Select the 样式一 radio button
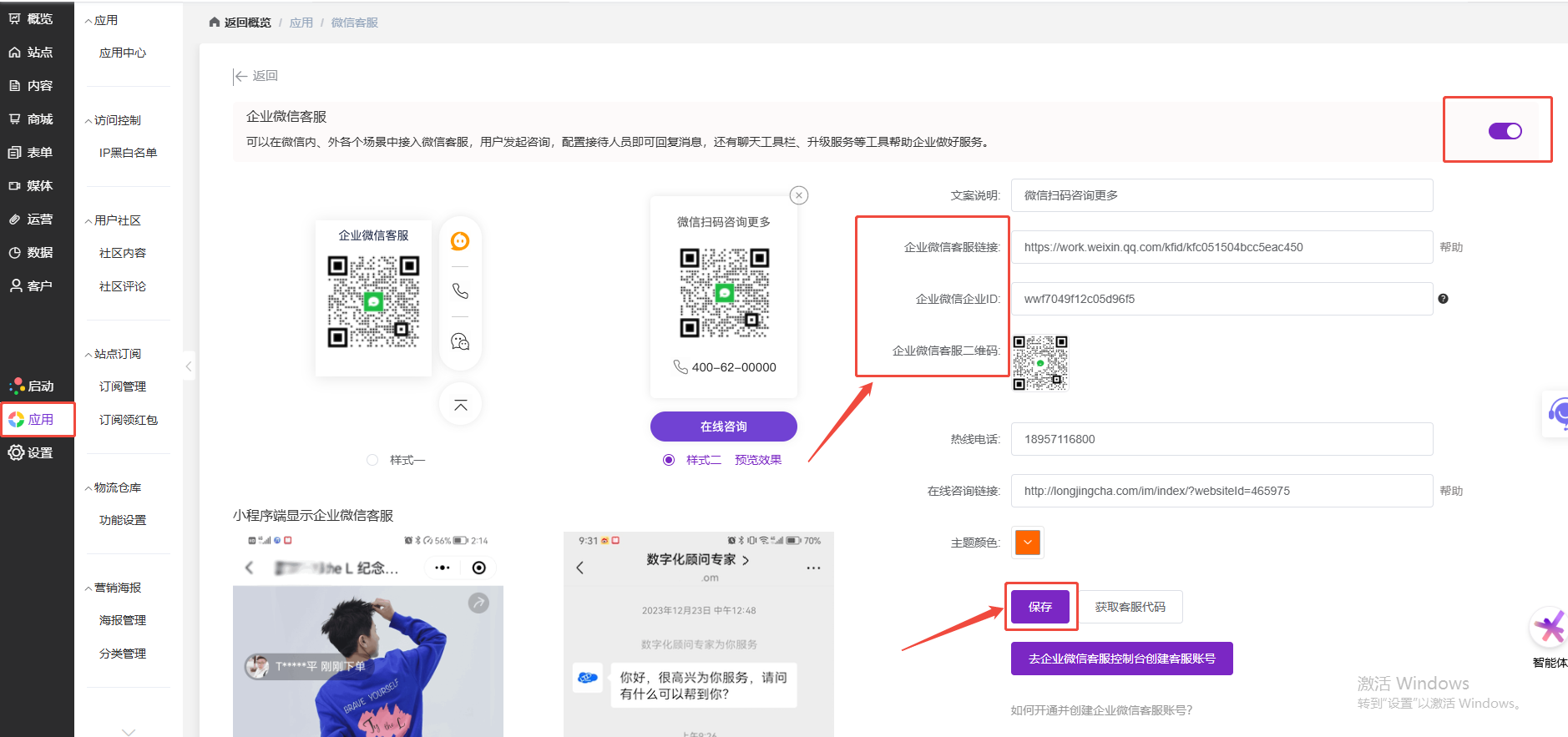1568x737 pixels. [x=372, y=460]
